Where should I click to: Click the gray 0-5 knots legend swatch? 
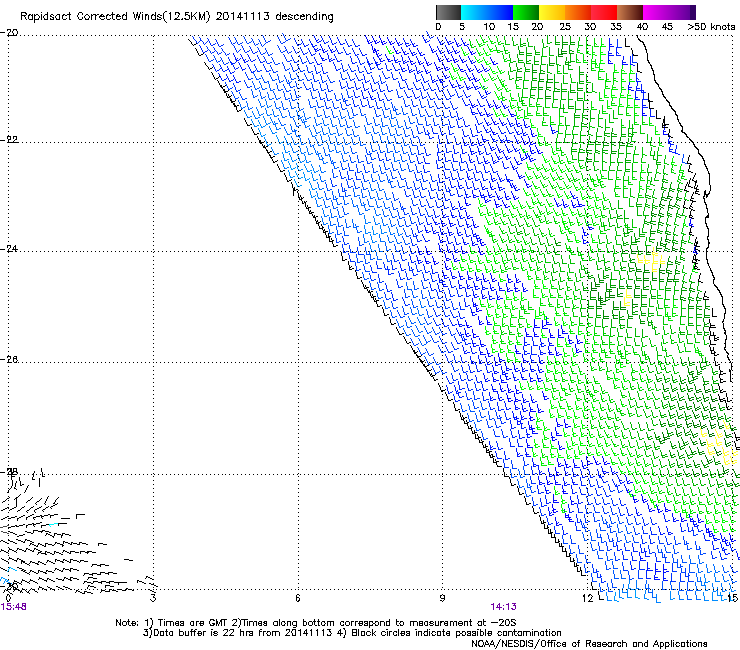448,12
